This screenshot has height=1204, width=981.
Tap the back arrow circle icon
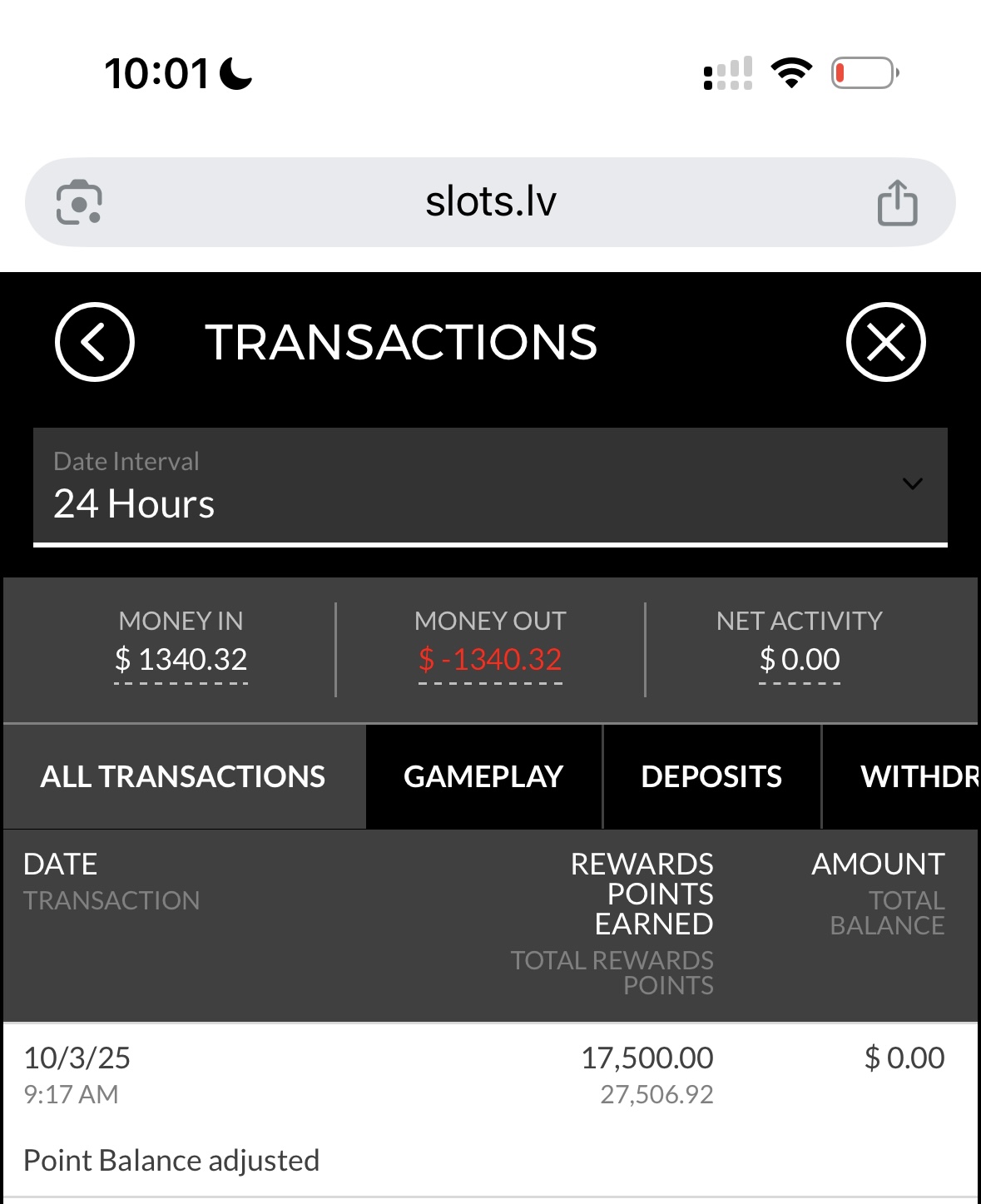(95, 342)
